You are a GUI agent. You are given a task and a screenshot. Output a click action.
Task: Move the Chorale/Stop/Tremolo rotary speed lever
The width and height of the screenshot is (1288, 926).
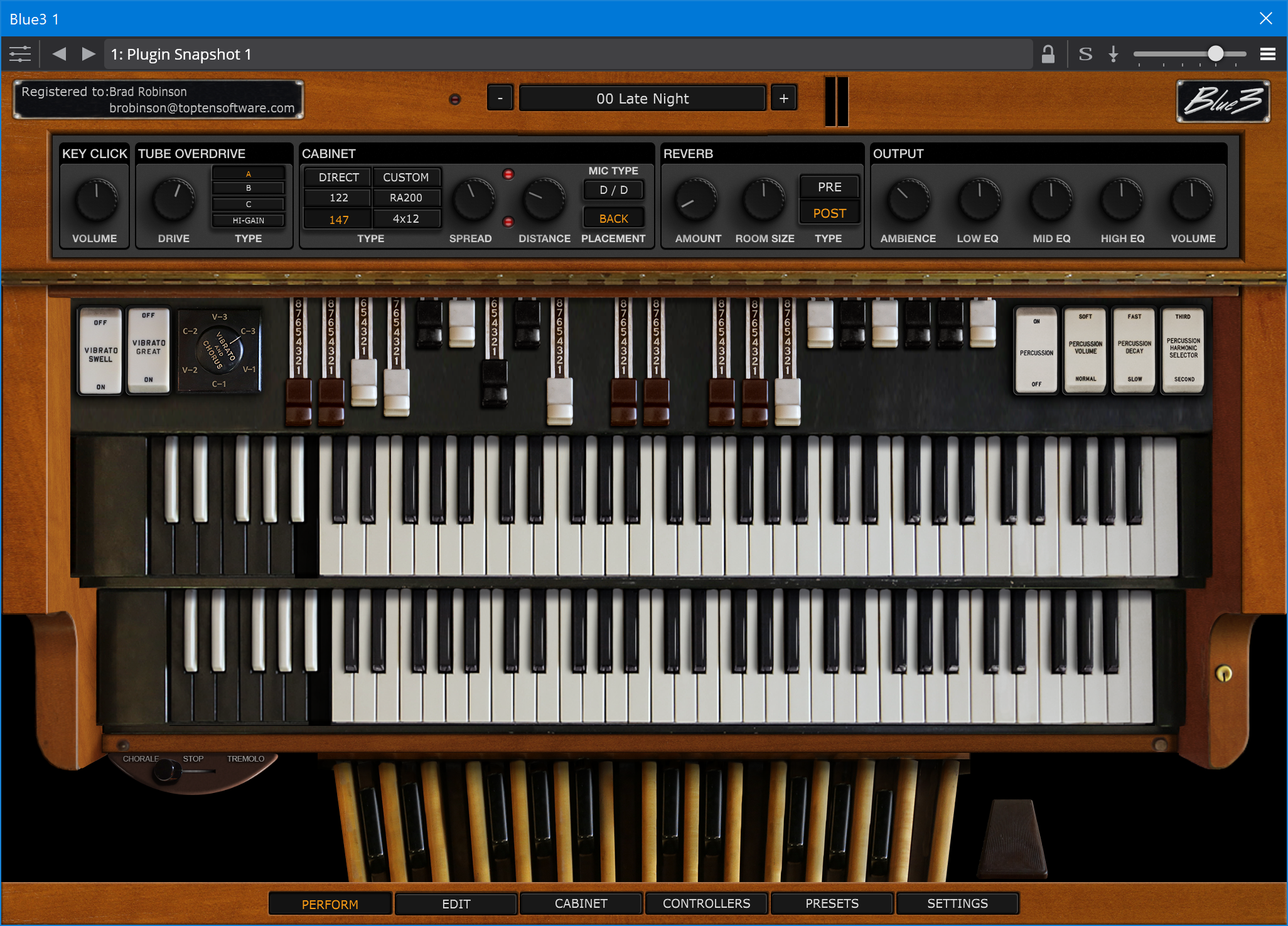167,772
